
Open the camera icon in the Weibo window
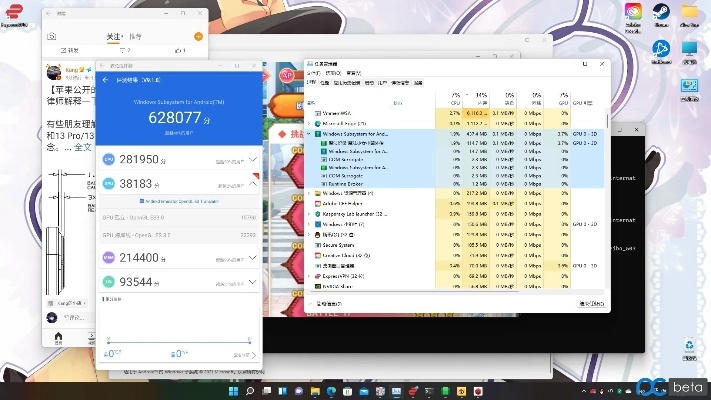[x=52, y=36]
